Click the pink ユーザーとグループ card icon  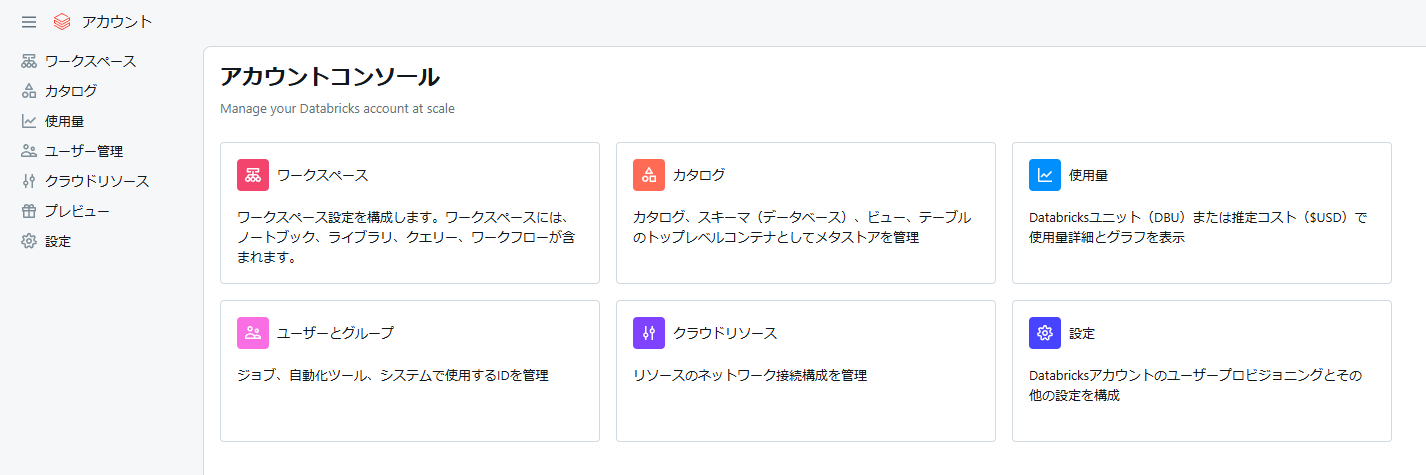[x=253, y=333]
